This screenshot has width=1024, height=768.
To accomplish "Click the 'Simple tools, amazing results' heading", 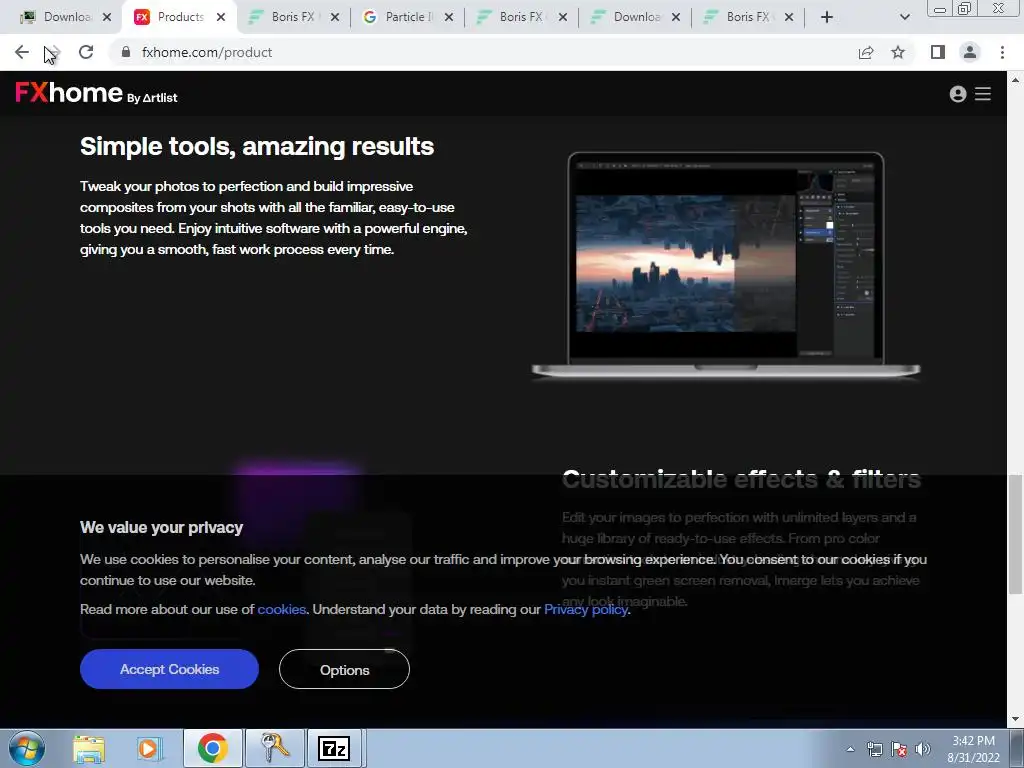I will pos(257,146).
